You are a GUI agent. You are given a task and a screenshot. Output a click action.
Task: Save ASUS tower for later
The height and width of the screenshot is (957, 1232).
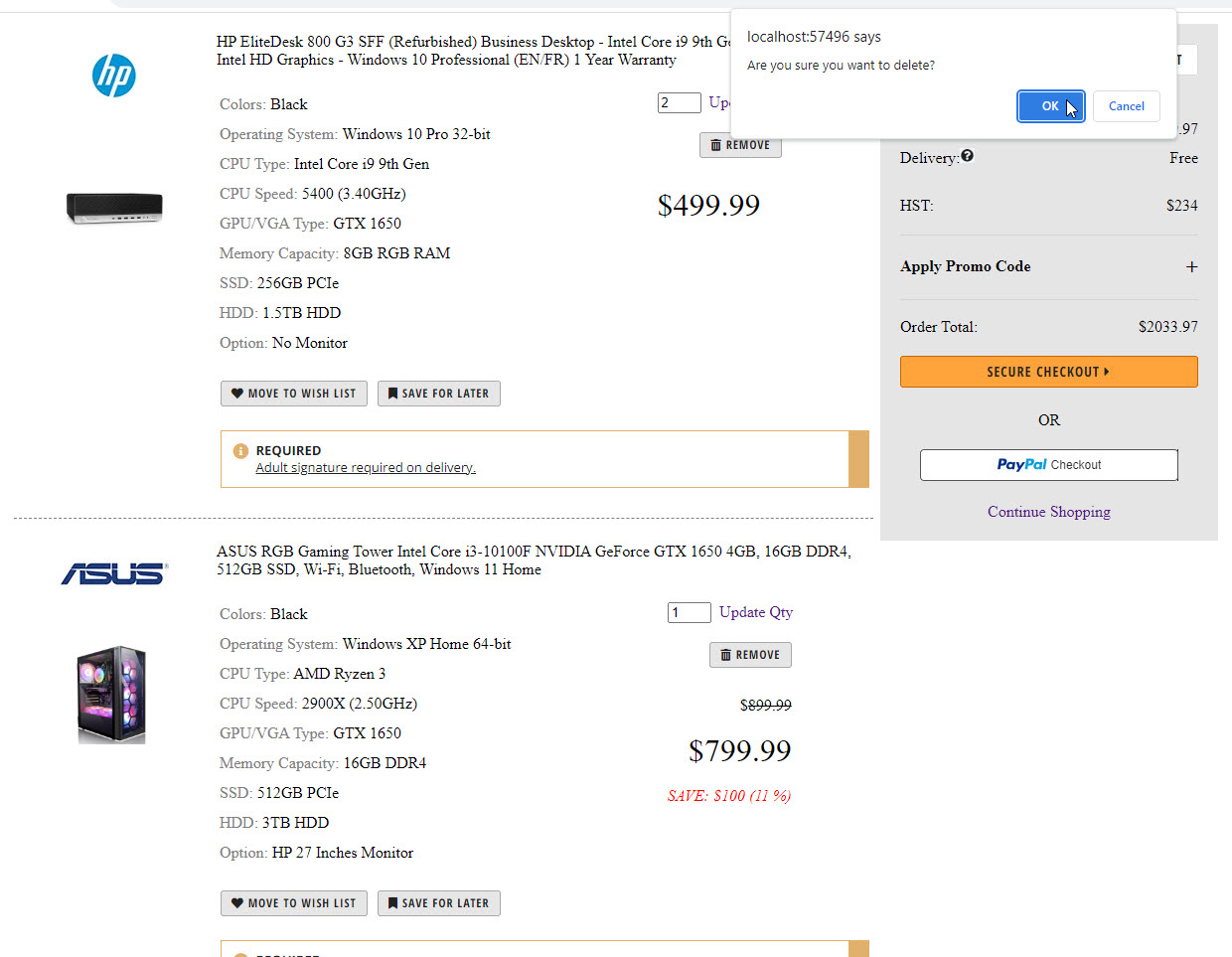[438, 903]
